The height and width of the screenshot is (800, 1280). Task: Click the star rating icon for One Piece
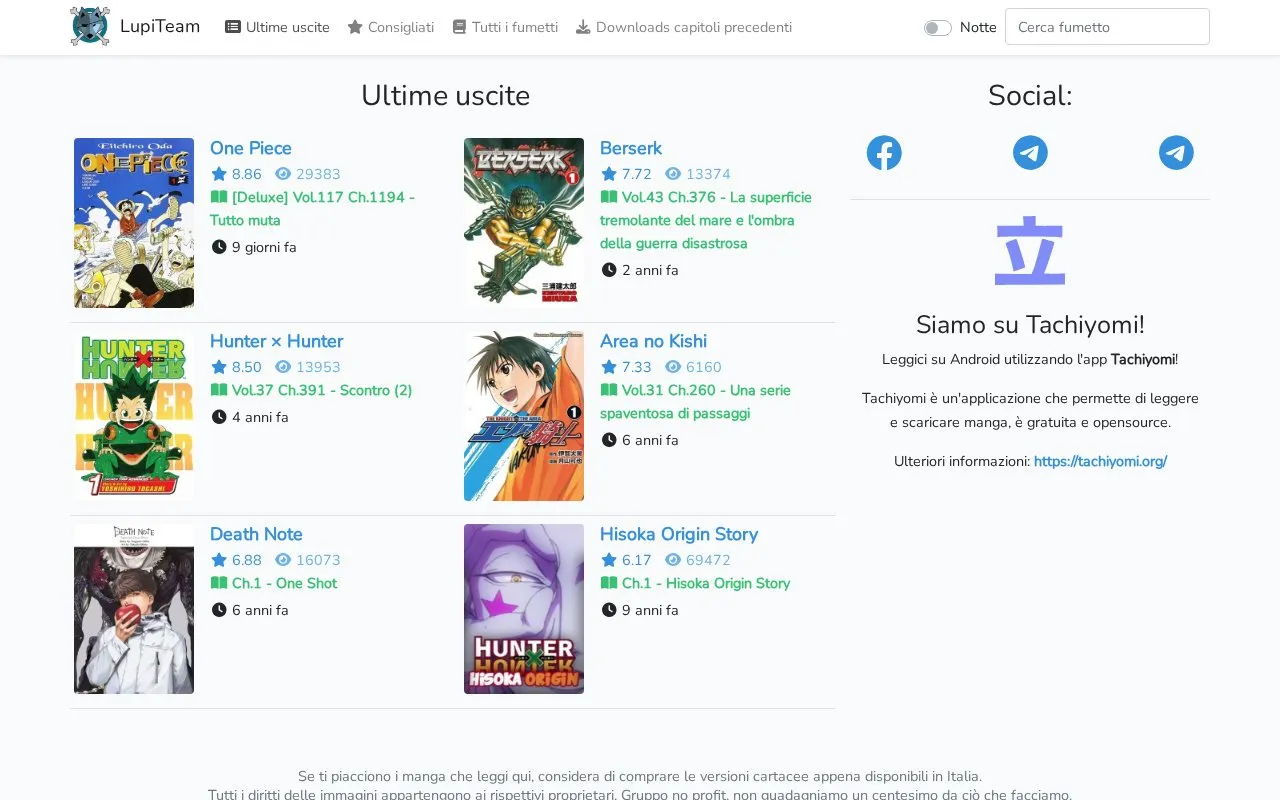pyautogui.click(x=219, y=174)
